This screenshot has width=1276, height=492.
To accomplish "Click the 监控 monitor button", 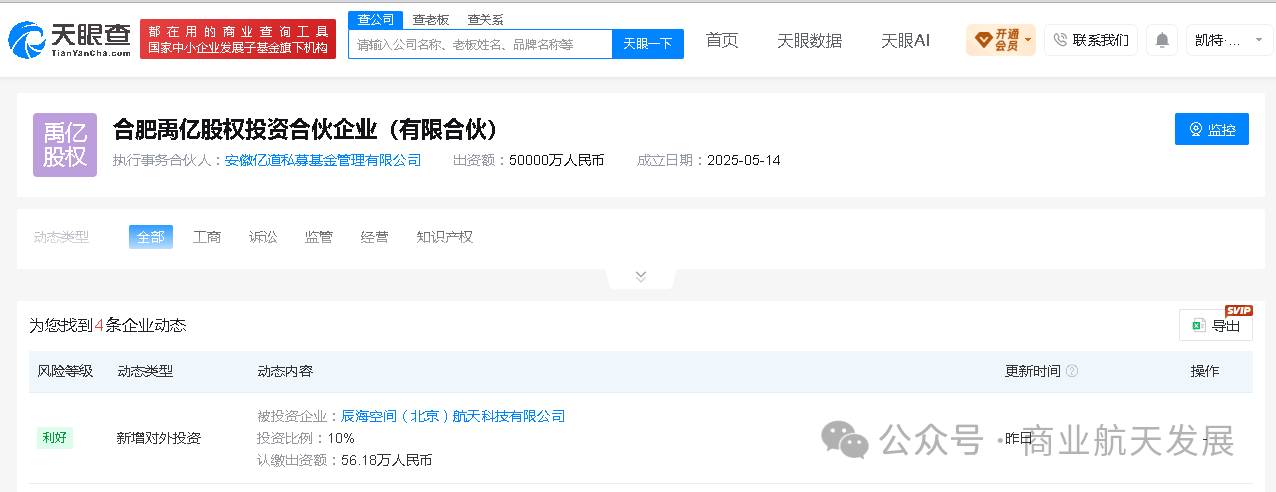I will pyautogui.click(x=1212, y=129).
